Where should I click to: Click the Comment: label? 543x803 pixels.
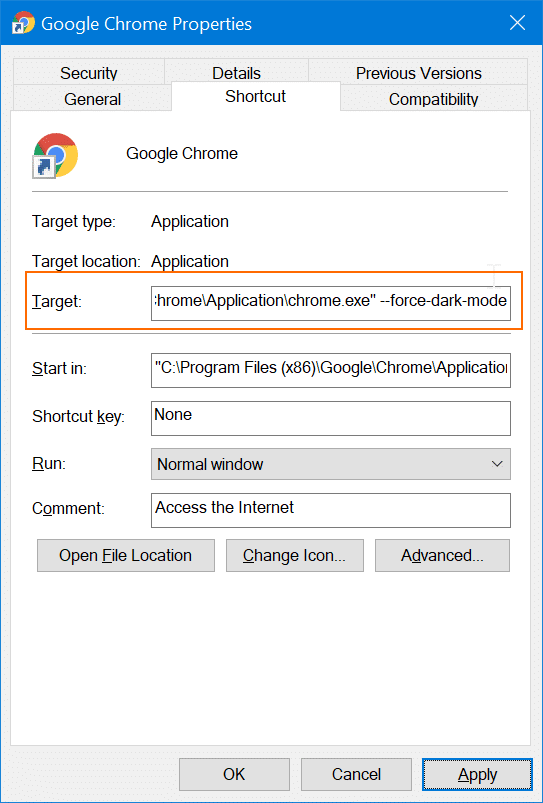68,509
